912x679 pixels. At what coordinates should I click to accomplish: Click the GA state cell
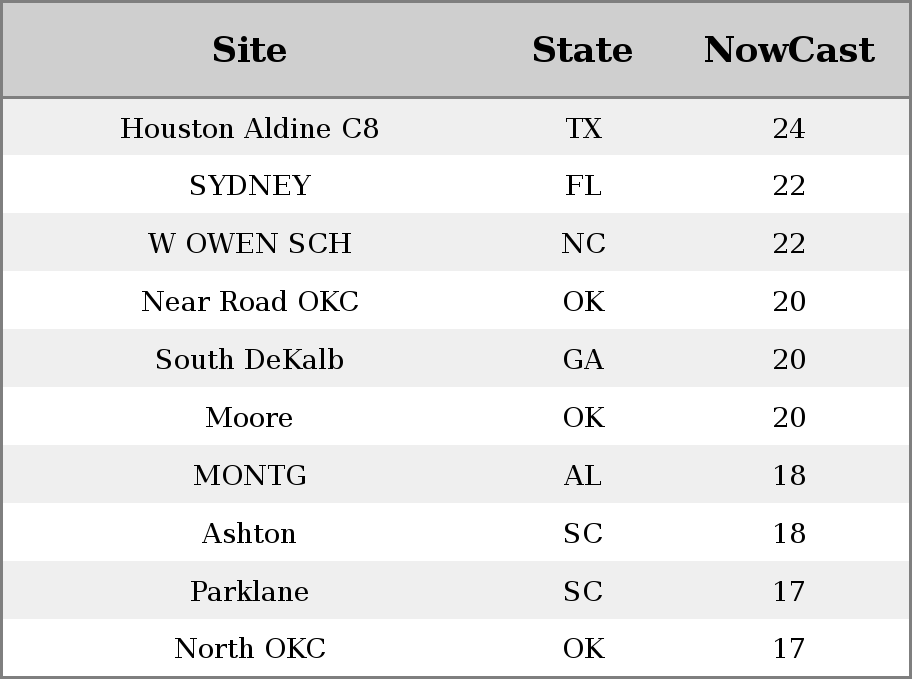(x=583, y=360)
